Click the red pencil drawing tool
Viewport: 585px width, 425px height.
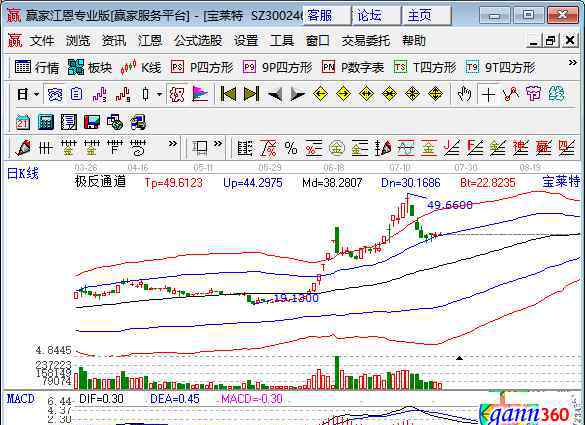click(x=23, y=148)
